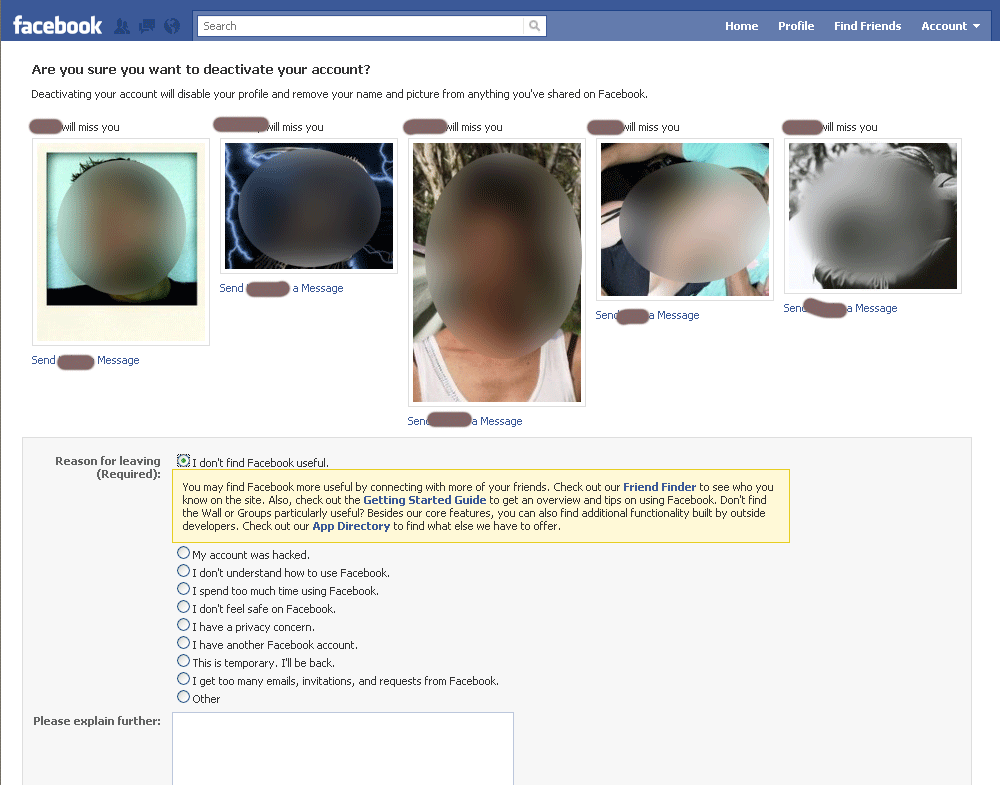Click the search magnifier button
The width and height of the screenshot is (1000, 785).
coord(535,26)
